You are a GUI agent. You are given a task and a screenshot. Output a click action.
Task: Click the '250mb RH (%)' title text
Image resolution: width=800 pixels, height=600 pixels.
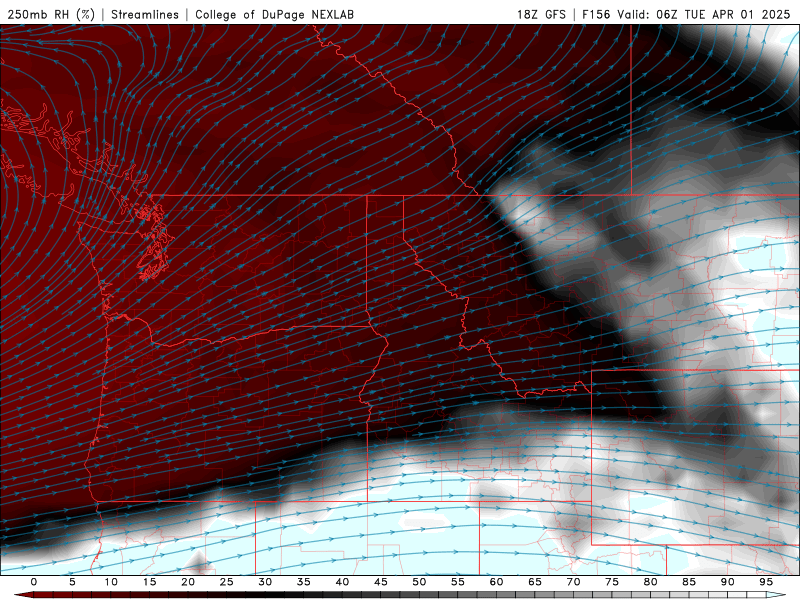point(51,14)
